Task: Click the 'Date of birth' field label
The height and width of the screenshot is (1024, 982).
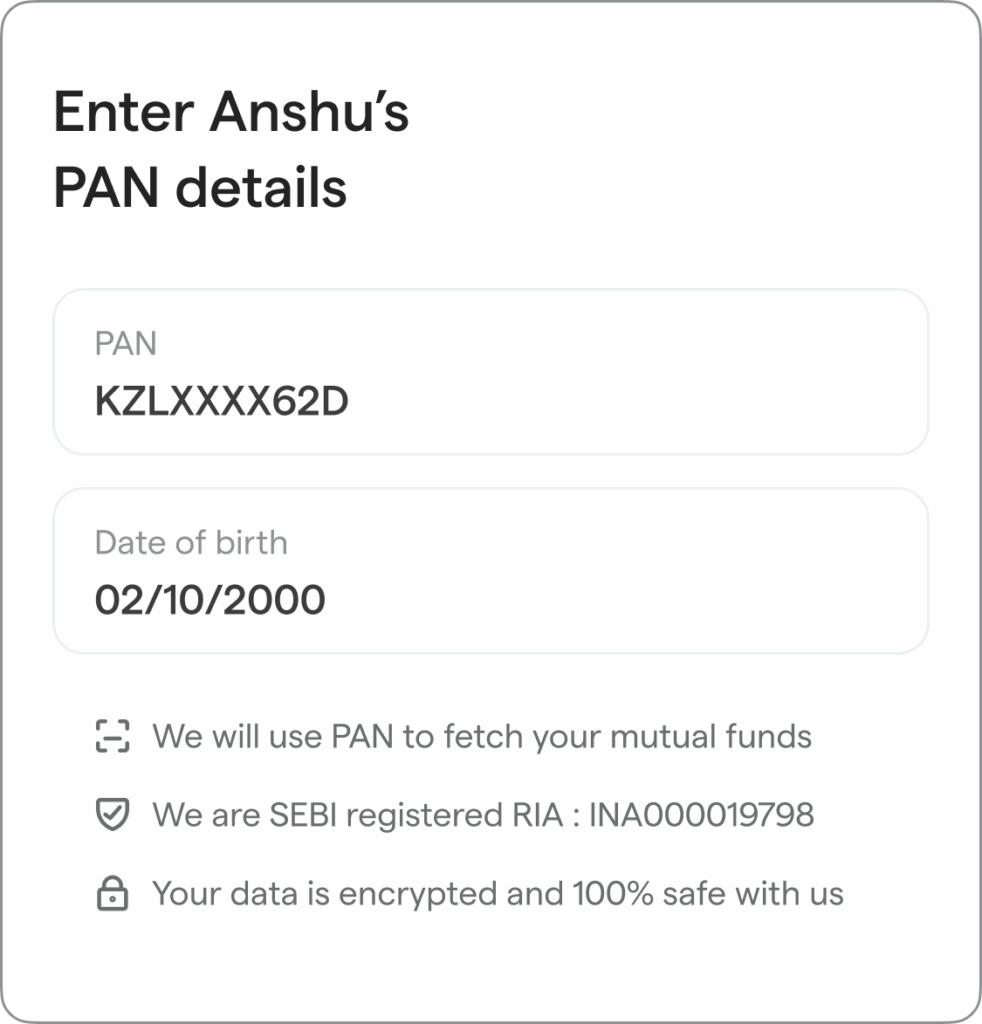Action: [x=191, y=543]
